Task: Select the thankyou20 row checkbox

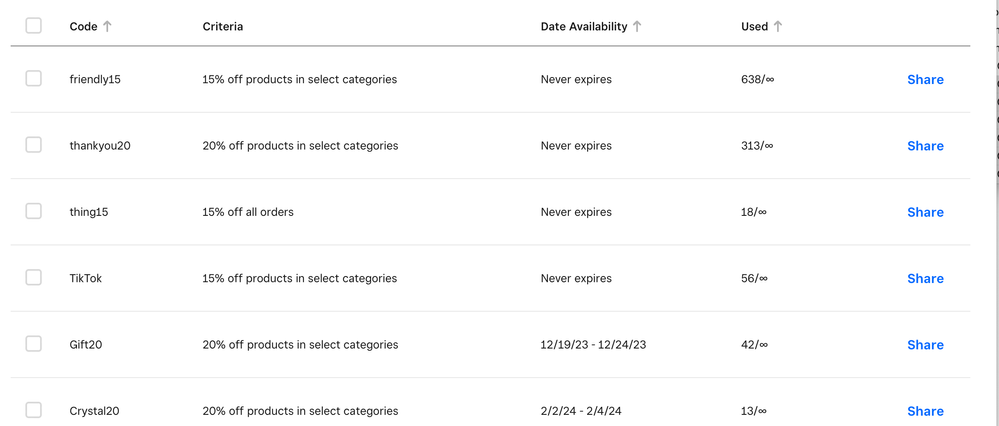Action: (x=34, y=145)
